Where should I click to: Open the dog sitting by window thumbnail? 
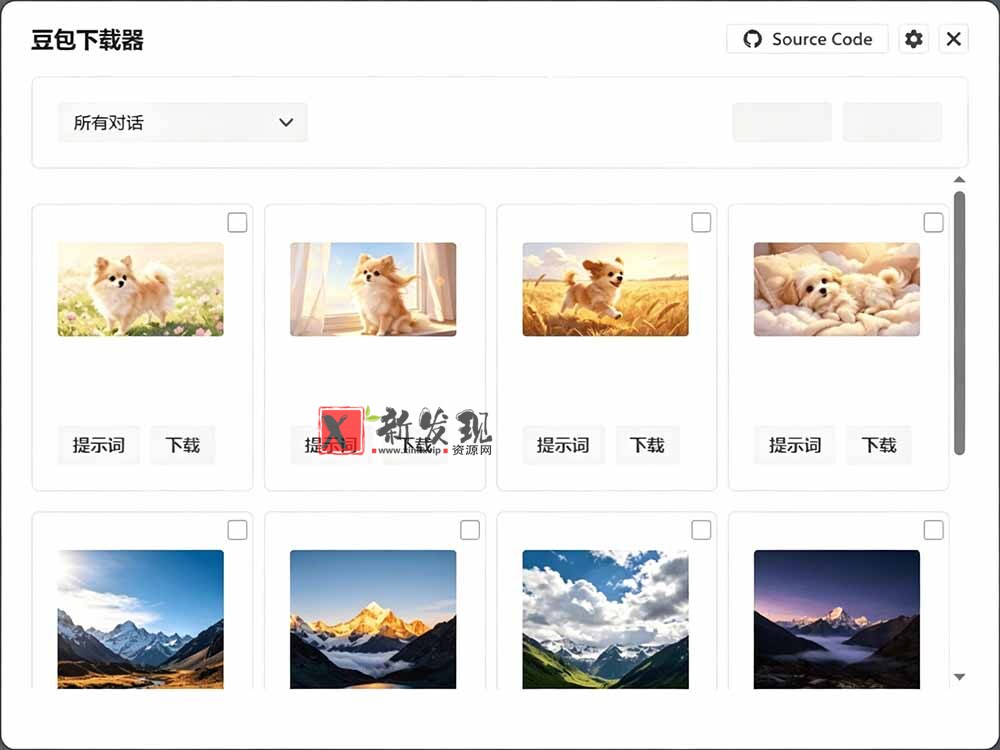point(373,289)
